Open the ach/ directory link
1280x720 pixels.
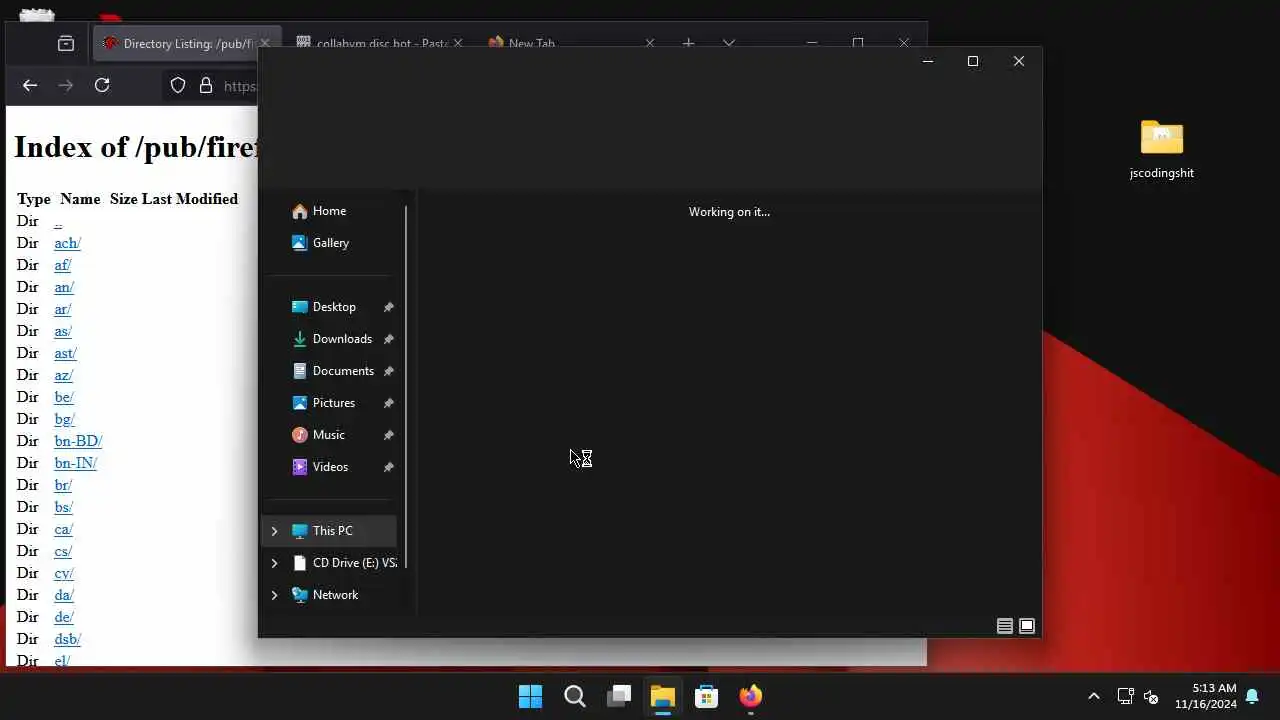click(x=67, y=243)
